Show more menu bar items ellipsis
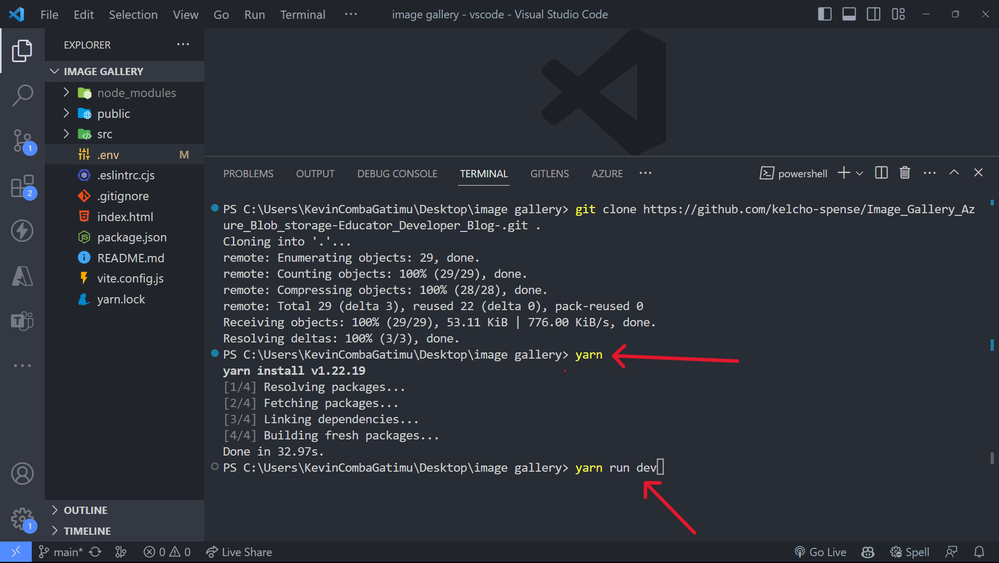The height and width of the screenshot is (563, 999). [351, 14]
